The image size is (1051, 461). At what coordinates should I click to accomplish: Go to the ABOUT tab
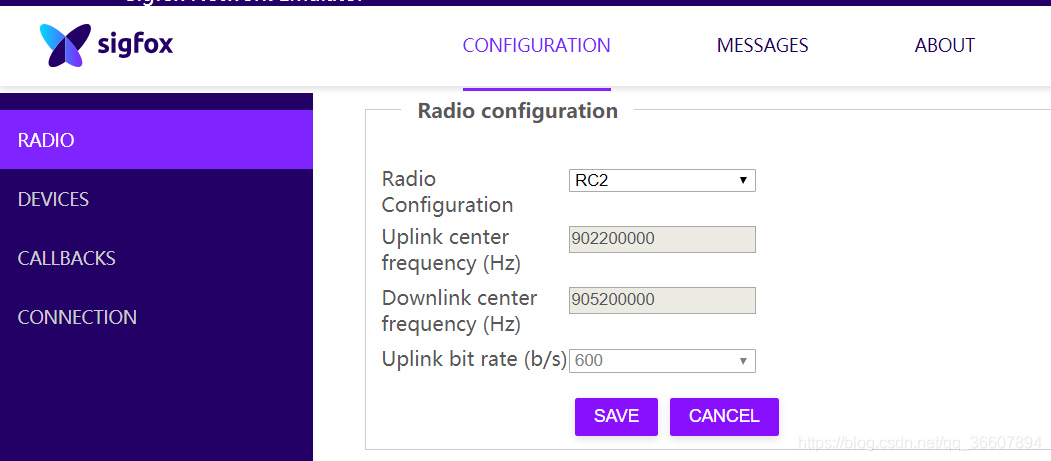(x=944, y=46)
